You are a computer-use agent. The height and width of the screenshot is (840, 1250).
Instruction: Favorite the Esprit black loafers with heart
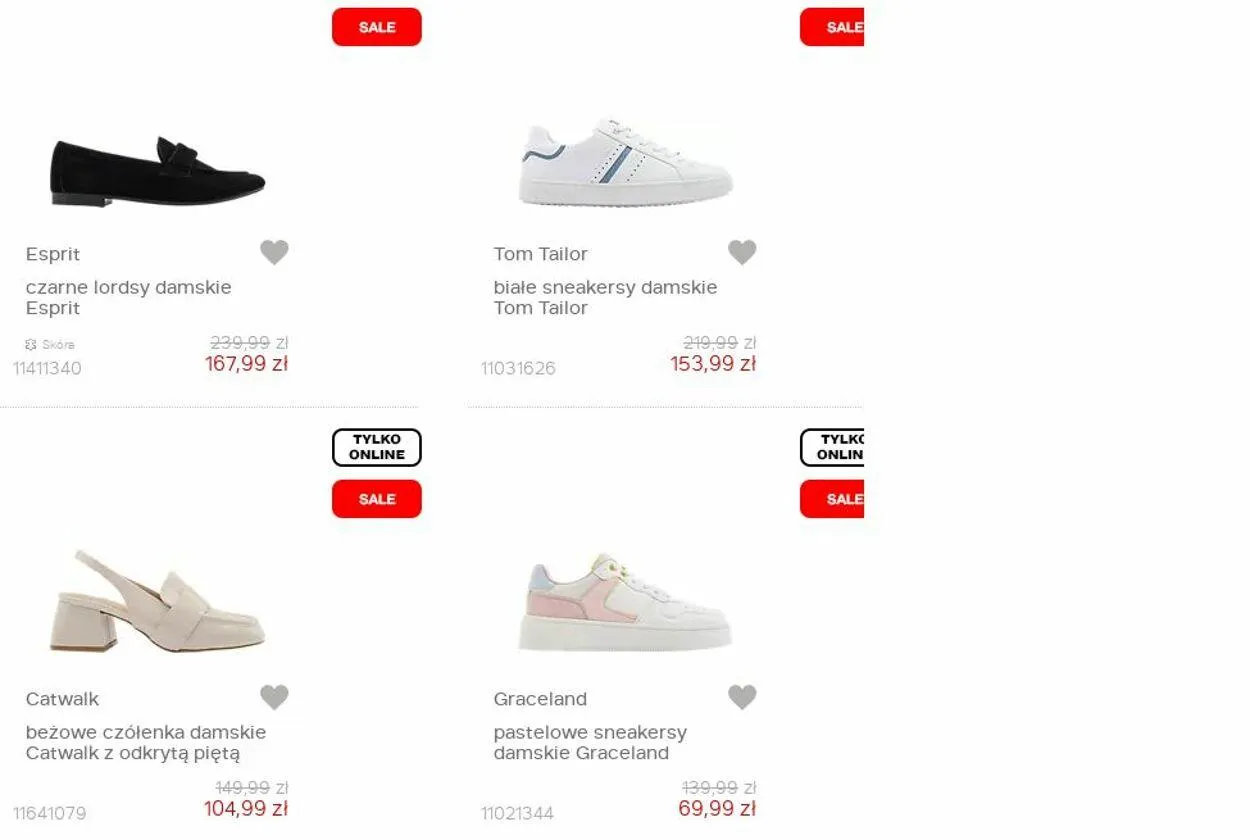click(274, 252)
